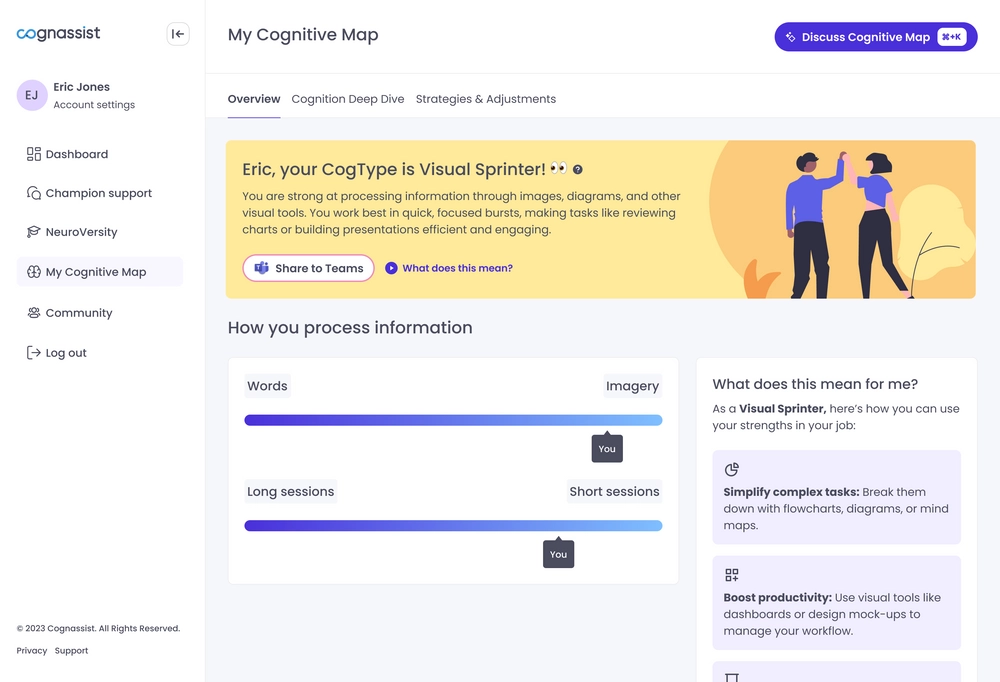The image size is (1000, 682).
Task: Open Account settings
Action: tap(94, 105)
